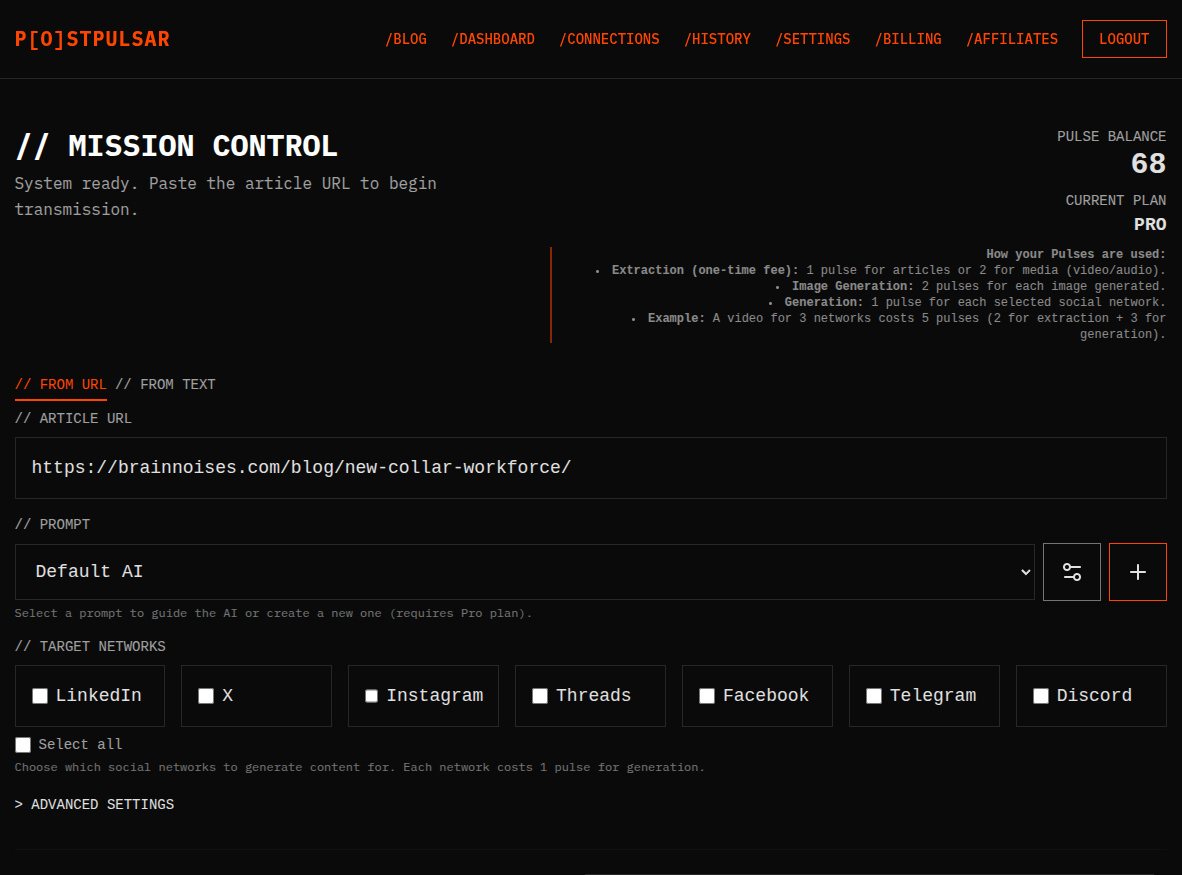The height and width of the screenshot is (875, 1182).
Task: Enable the LinkedIn network checkbox
Action: pos(39,695)
